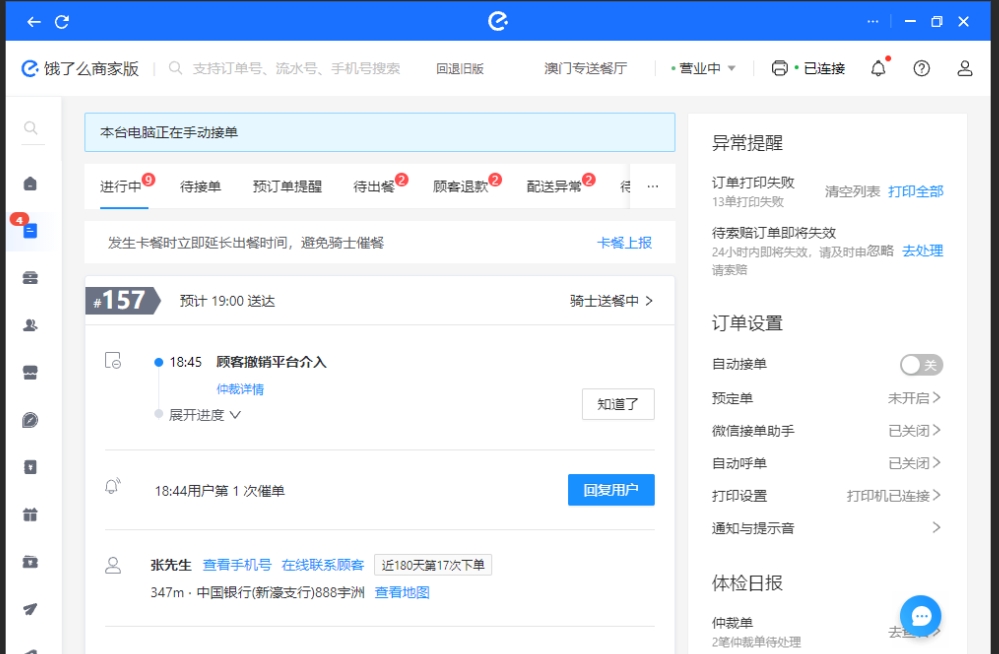Open the help question mark icon
The width and height of the screenshot is (999, 654).
tap(922, 68)
